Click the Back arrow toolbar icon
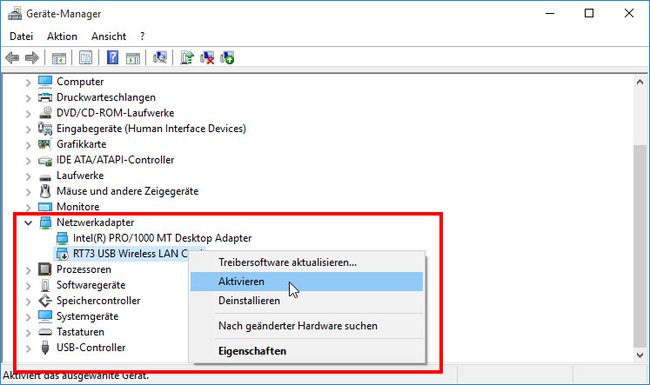Viewport: 650px width, 385px height. click(x=12, y=58)
